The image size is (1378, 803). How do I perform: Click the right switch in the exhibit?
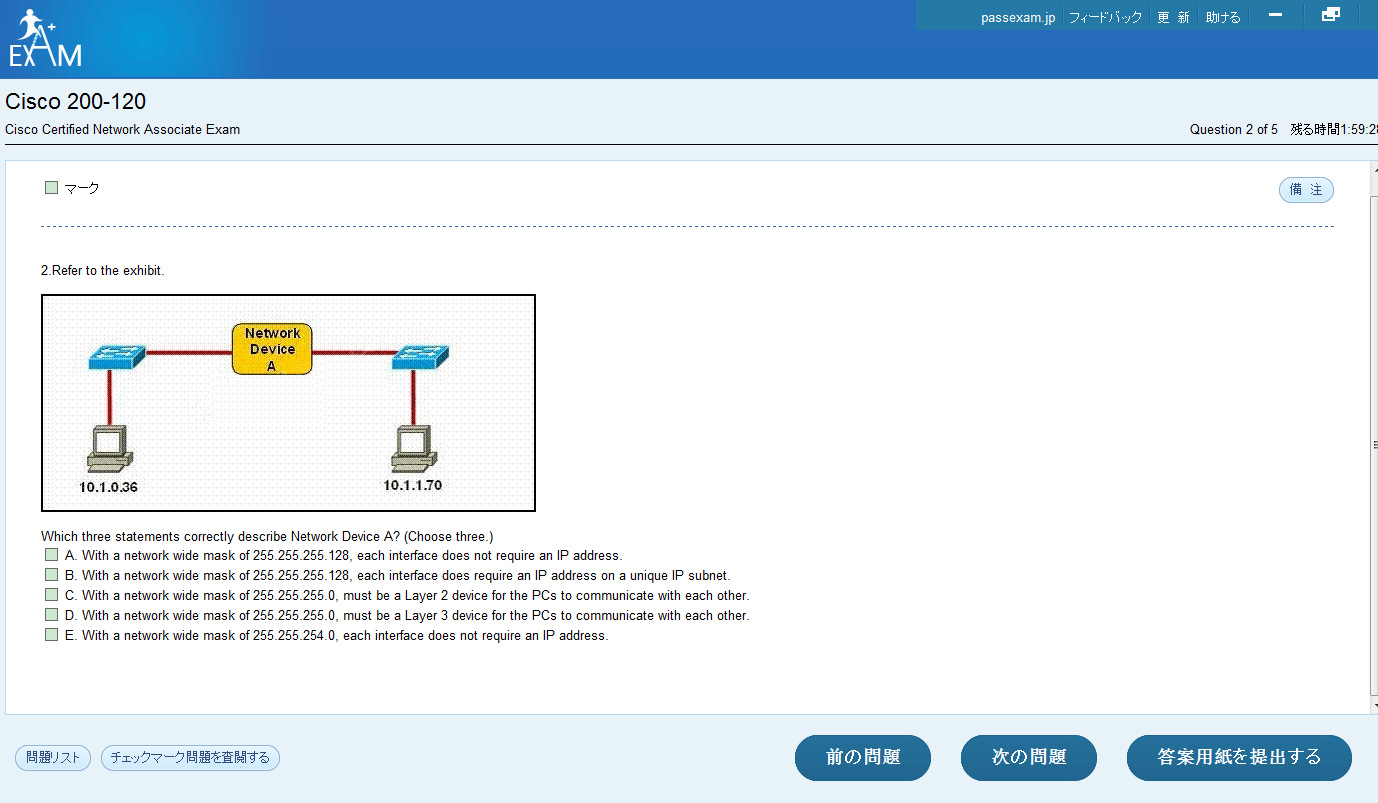420,356
